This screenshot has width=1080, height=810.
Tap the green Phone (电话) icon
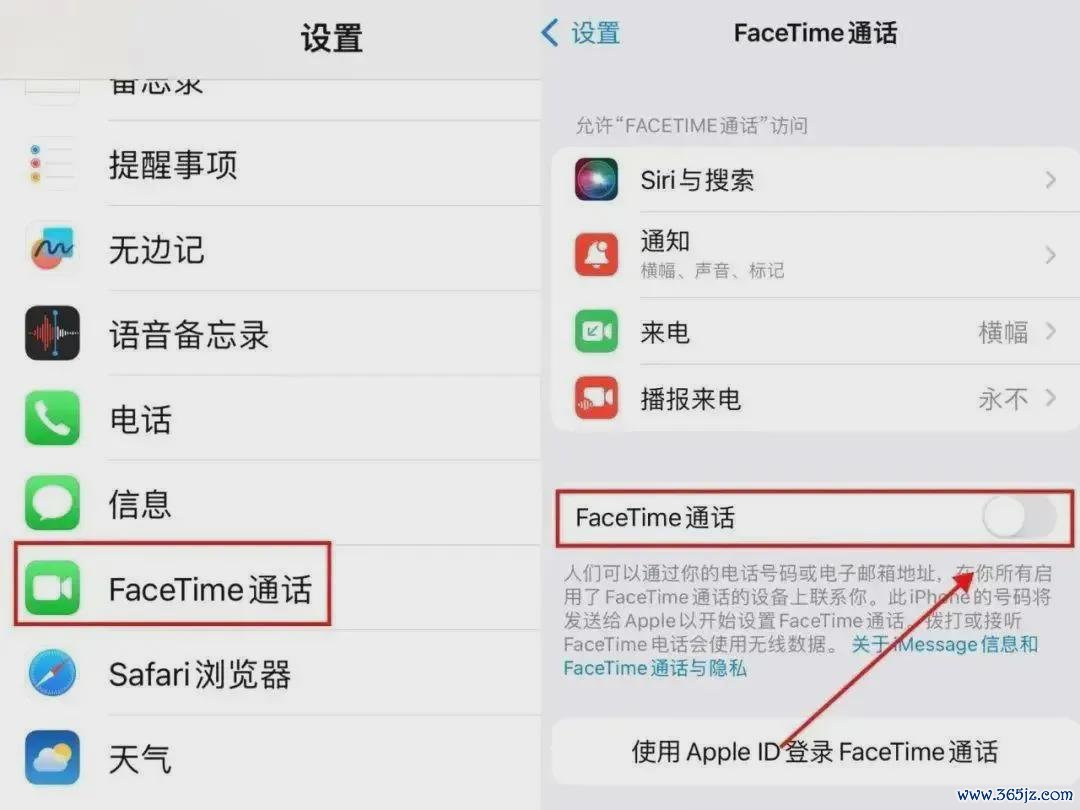[x=52, y=418]
